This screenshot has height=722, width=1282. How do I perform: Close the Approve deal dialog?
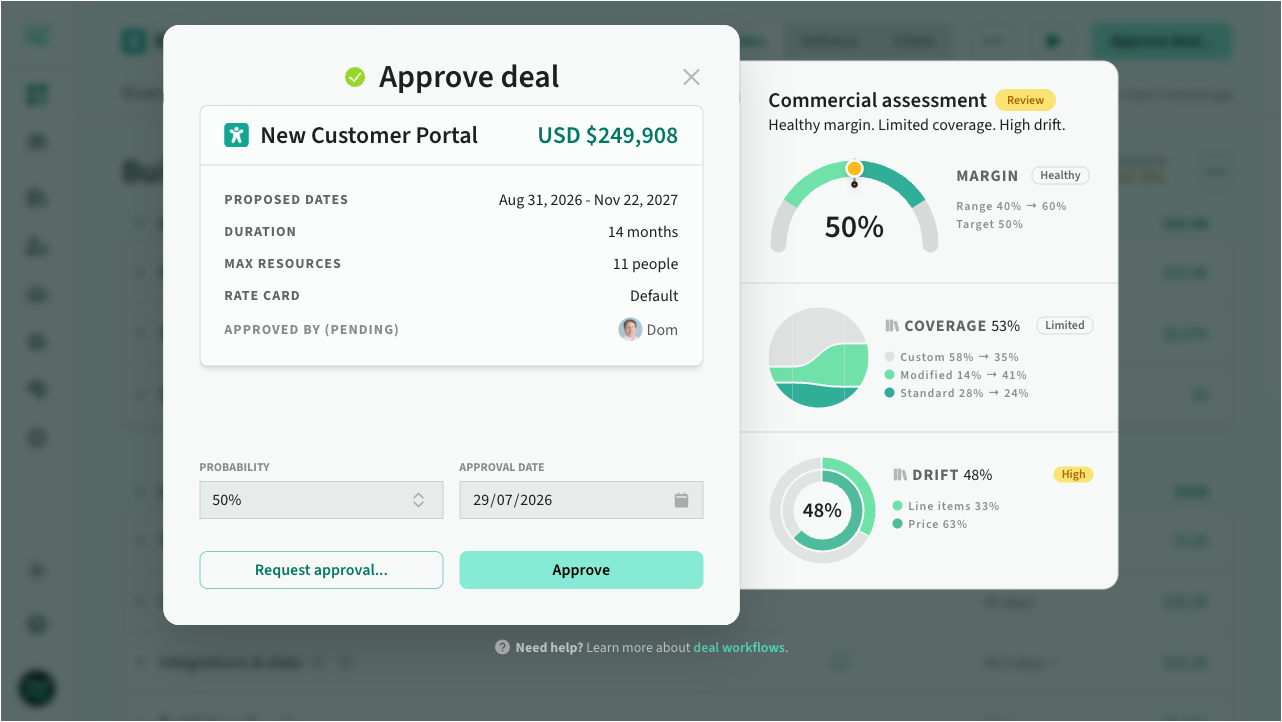tap(691, 77)
